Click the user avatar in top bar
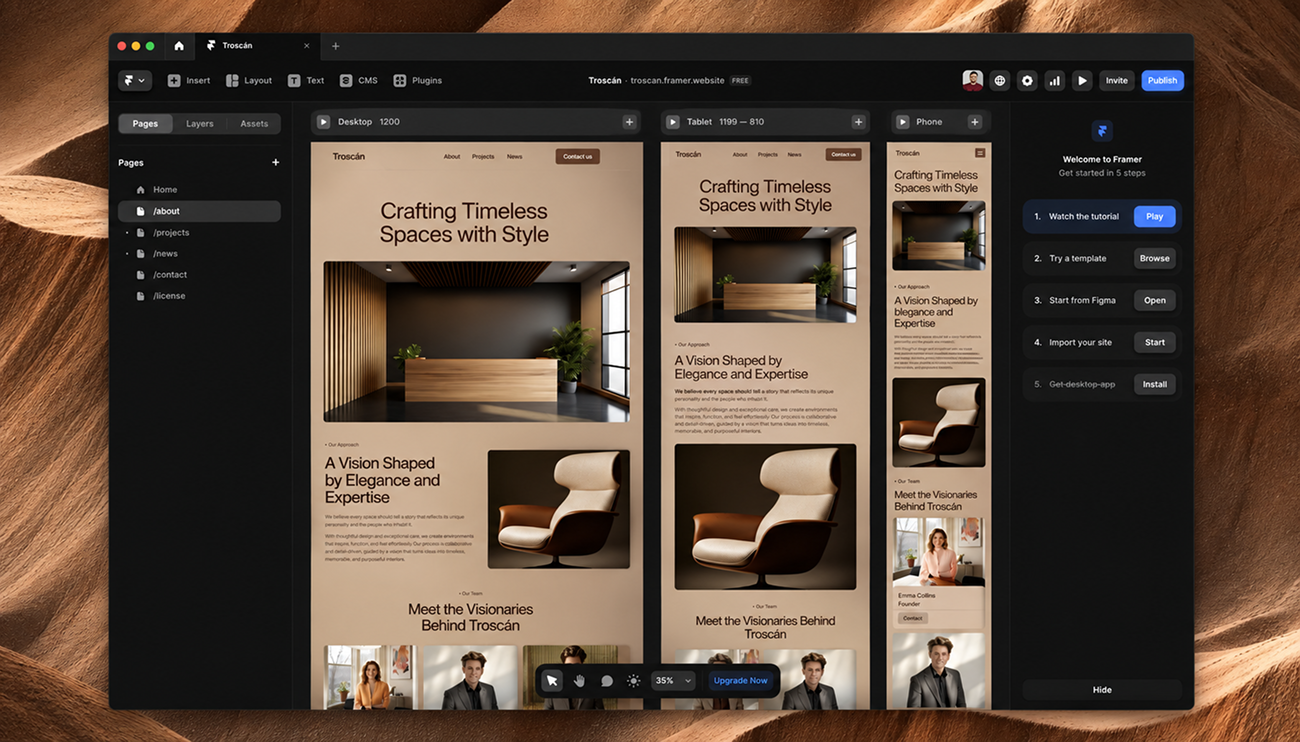This screenshot has height=742, width=1300. pyautogui.click(x=972, y=81)
